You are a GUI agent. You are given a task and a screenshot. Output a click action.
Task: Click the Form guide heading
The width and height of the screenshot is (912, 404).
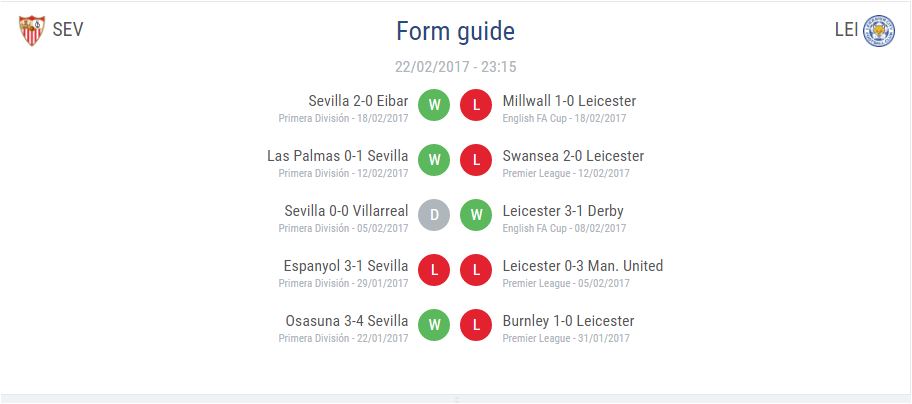(455, 31)
